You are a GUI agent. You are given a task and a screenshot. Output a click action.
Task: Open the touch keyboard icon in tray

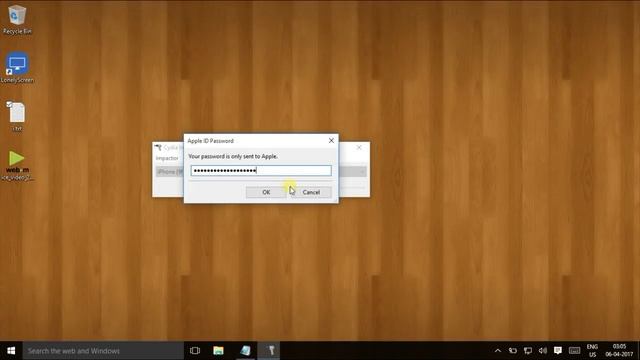(x=574, y=351)
